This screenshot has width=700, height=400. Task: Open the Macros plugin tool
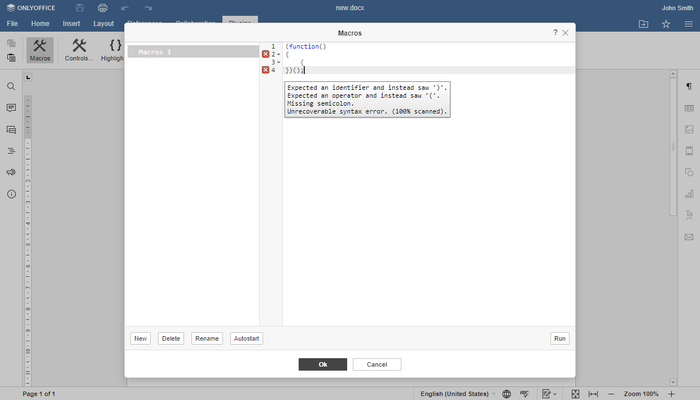pyautogui.click(x=40, y=50)
